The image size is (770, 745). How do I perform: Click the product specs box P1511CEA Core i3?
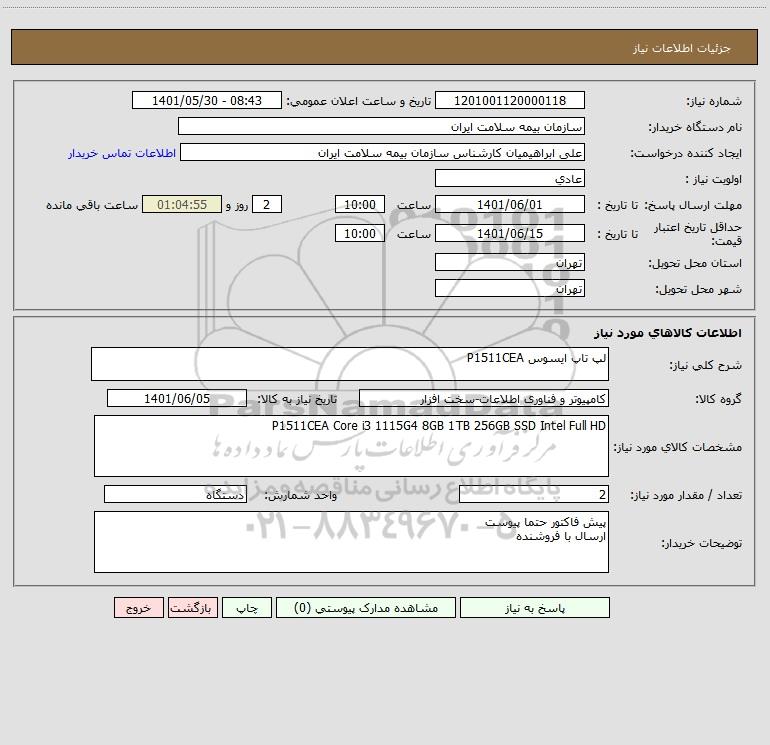351,446
